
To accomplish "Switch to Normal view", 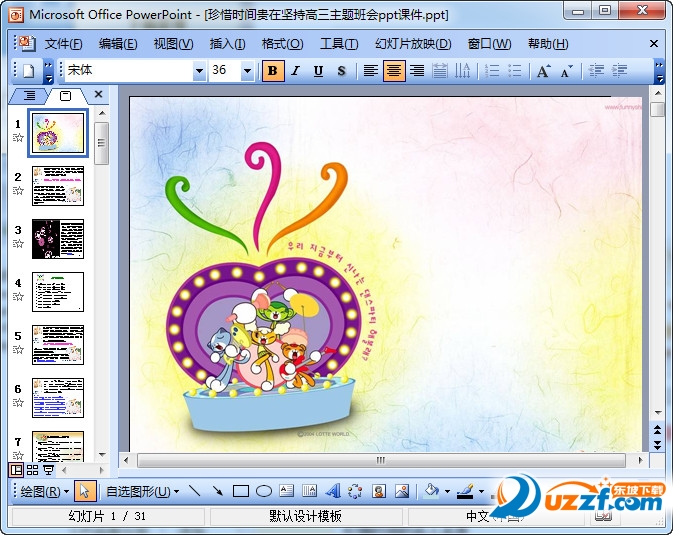I will [16, 470].
